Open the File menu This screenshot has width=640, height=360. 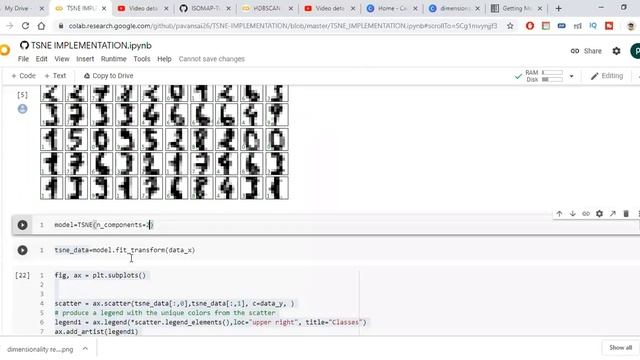23,59
